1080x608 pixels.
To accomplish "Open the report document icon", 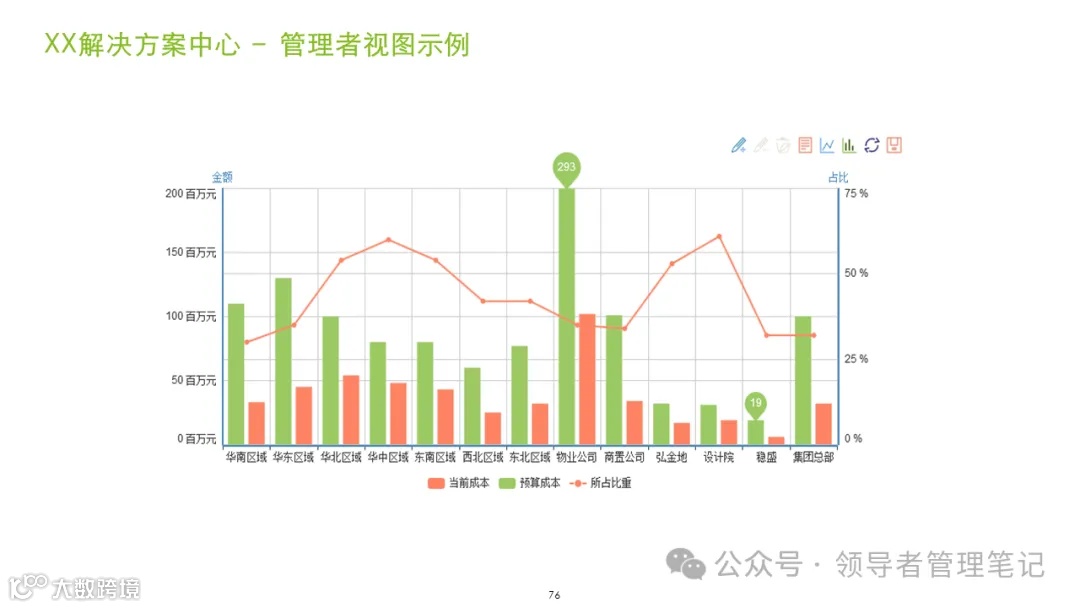I will [x=805, y=145].
